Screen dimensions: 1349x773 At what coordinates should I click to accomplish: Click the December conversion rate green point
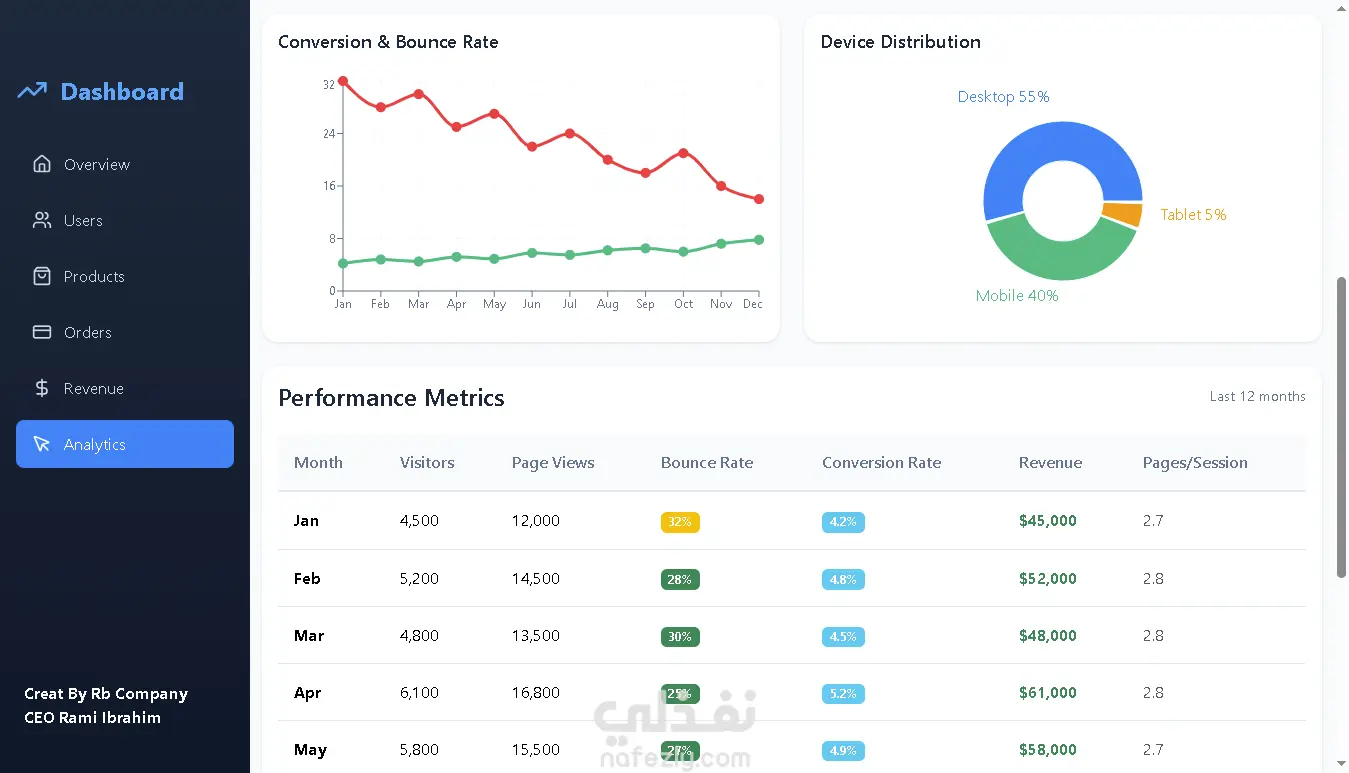coord(759,240)
